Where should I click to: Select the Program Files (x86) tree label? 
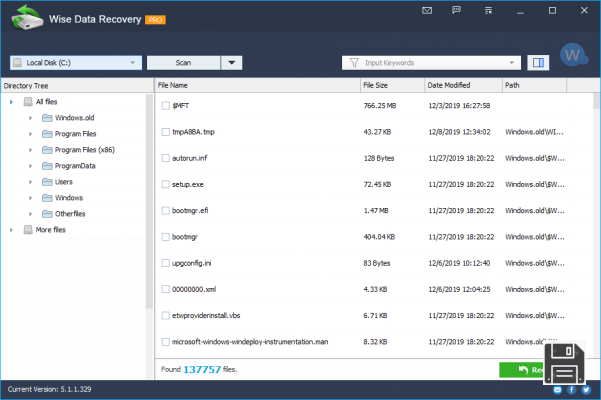click(x=85, y=150)
